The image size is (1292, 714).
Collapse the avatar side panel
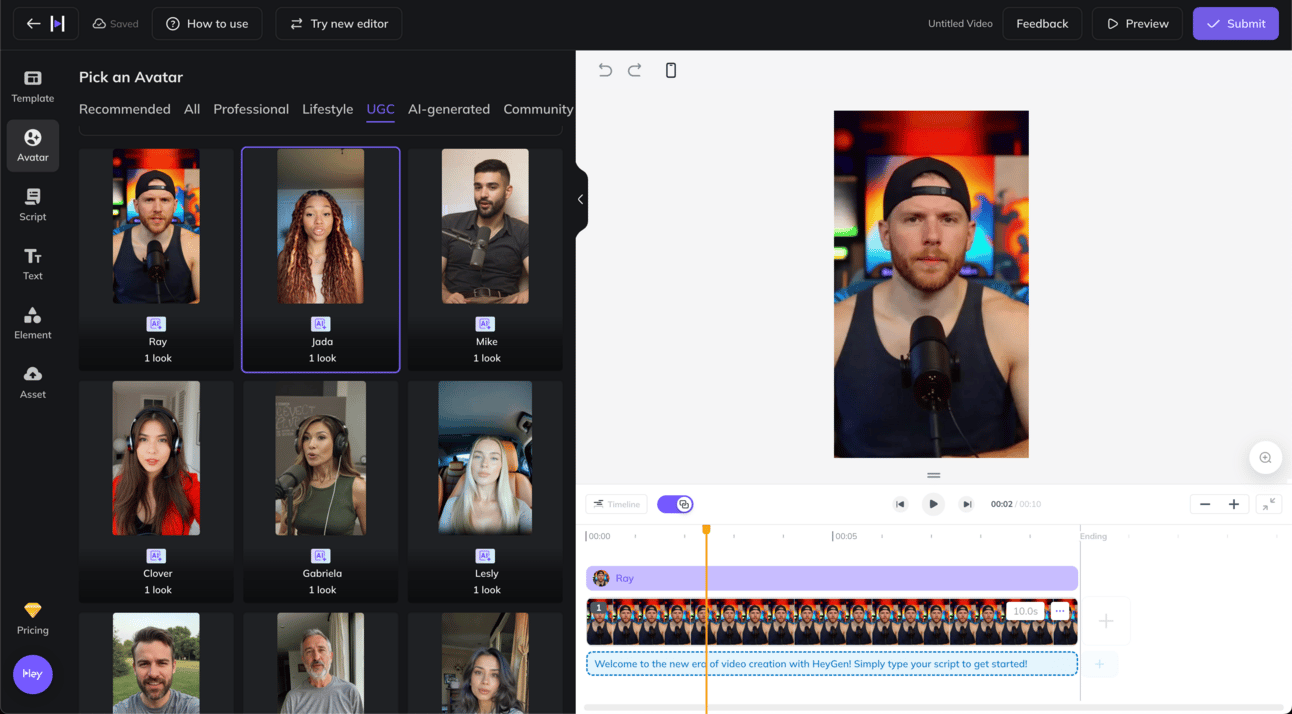point(581,199)
